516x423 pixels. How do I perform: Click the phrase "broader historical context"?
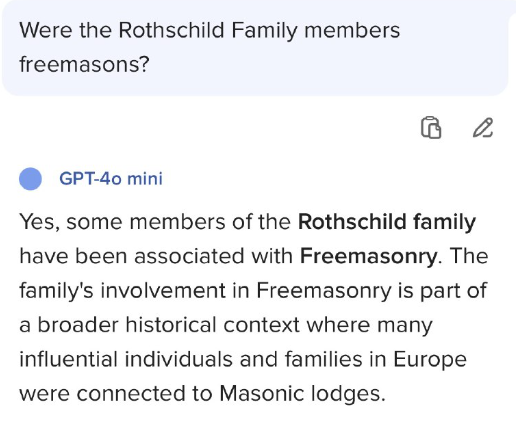point(169,325)
